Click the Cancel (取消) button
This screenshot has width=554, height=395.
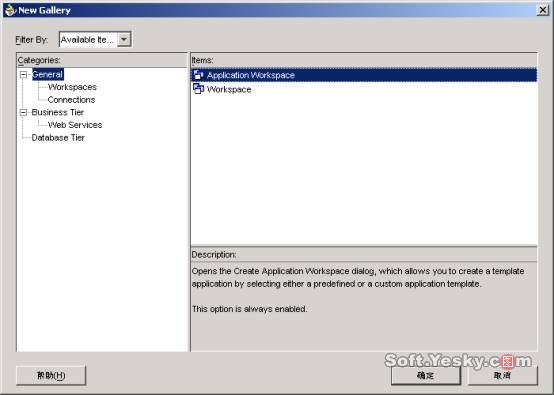click(x=502, y=375)
